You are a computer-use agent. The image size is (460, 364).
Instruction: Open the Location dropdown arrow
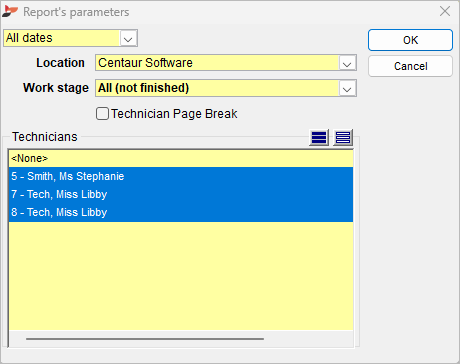click(347, 63)
